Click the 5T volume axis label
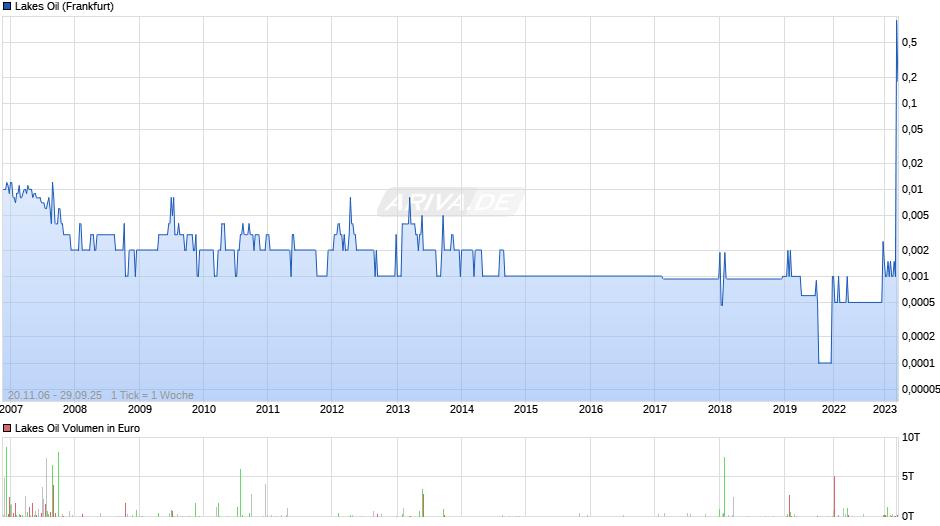Image resolution: width=940 pixels, height=526 pixels. (x=908, y=476)
